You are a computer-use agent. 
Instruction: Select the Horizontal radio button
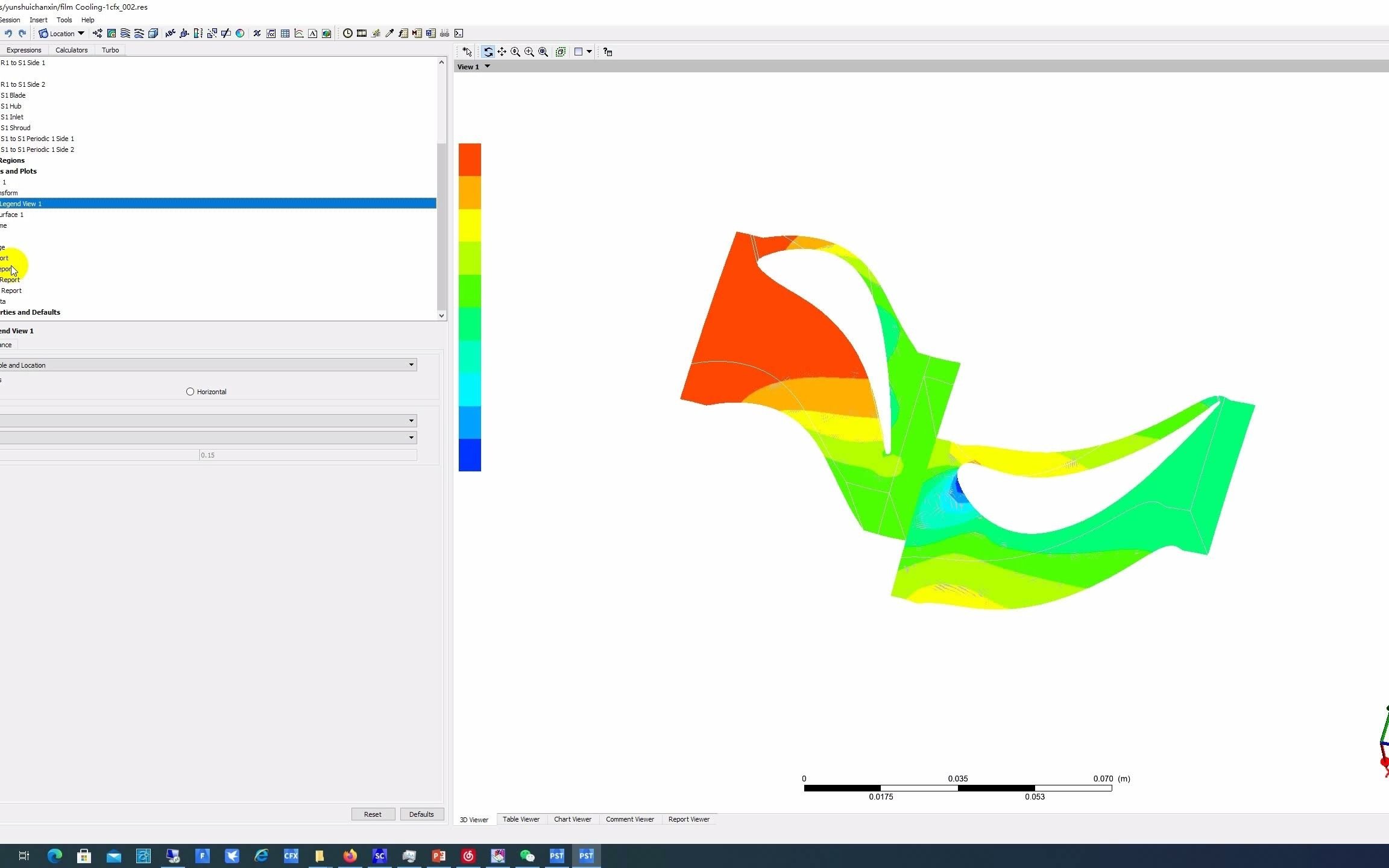(190, 392)
